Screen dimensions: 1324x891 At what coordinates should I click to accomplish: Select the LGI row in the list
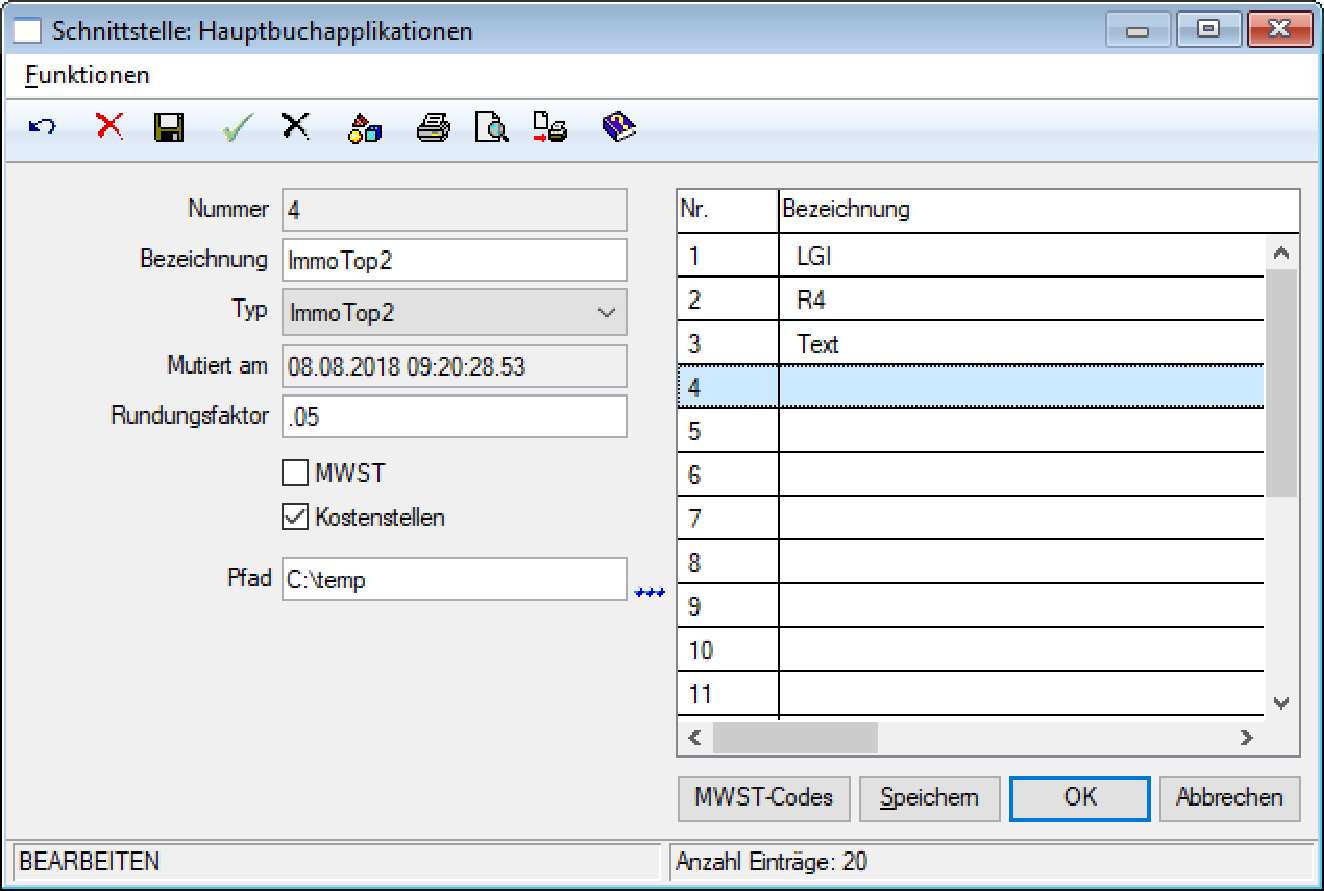[x=971, y=256]
